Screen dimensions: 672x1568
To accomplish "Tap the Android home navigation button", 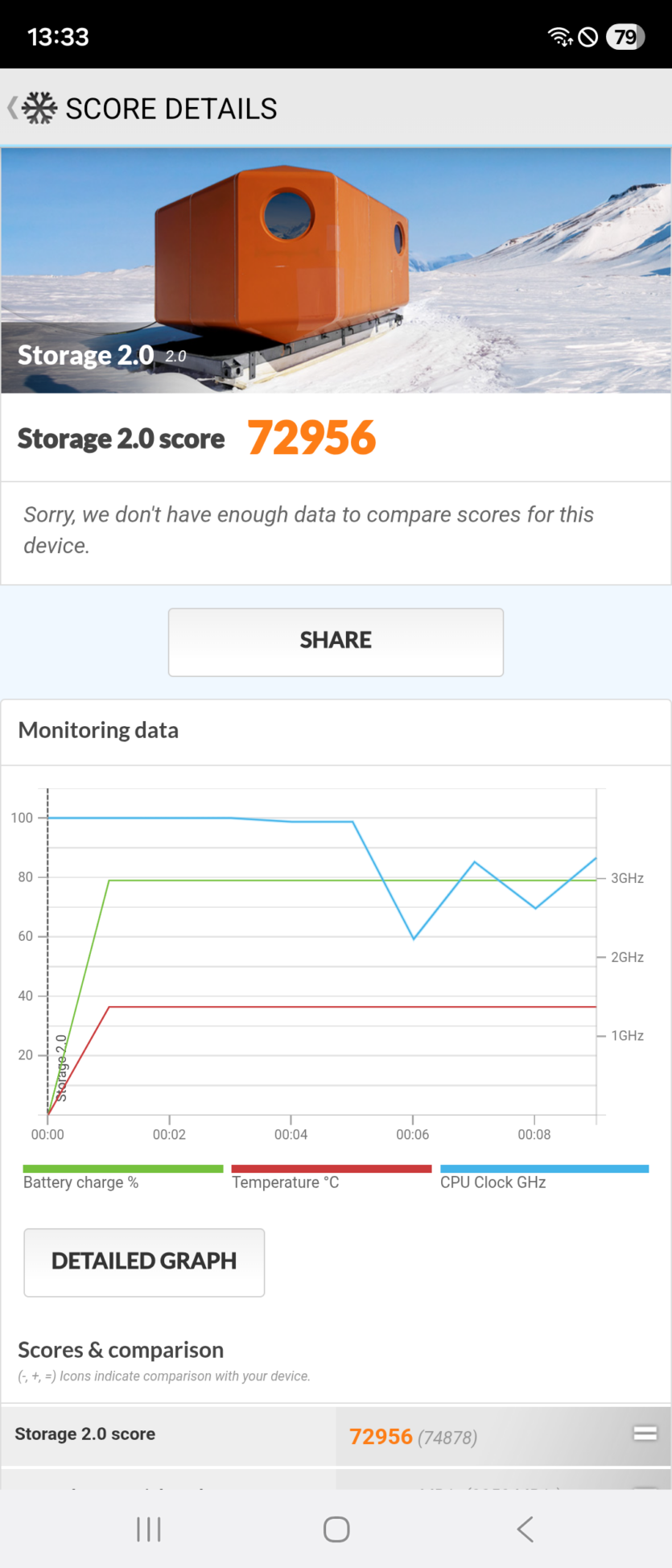I will (336, 1529).
